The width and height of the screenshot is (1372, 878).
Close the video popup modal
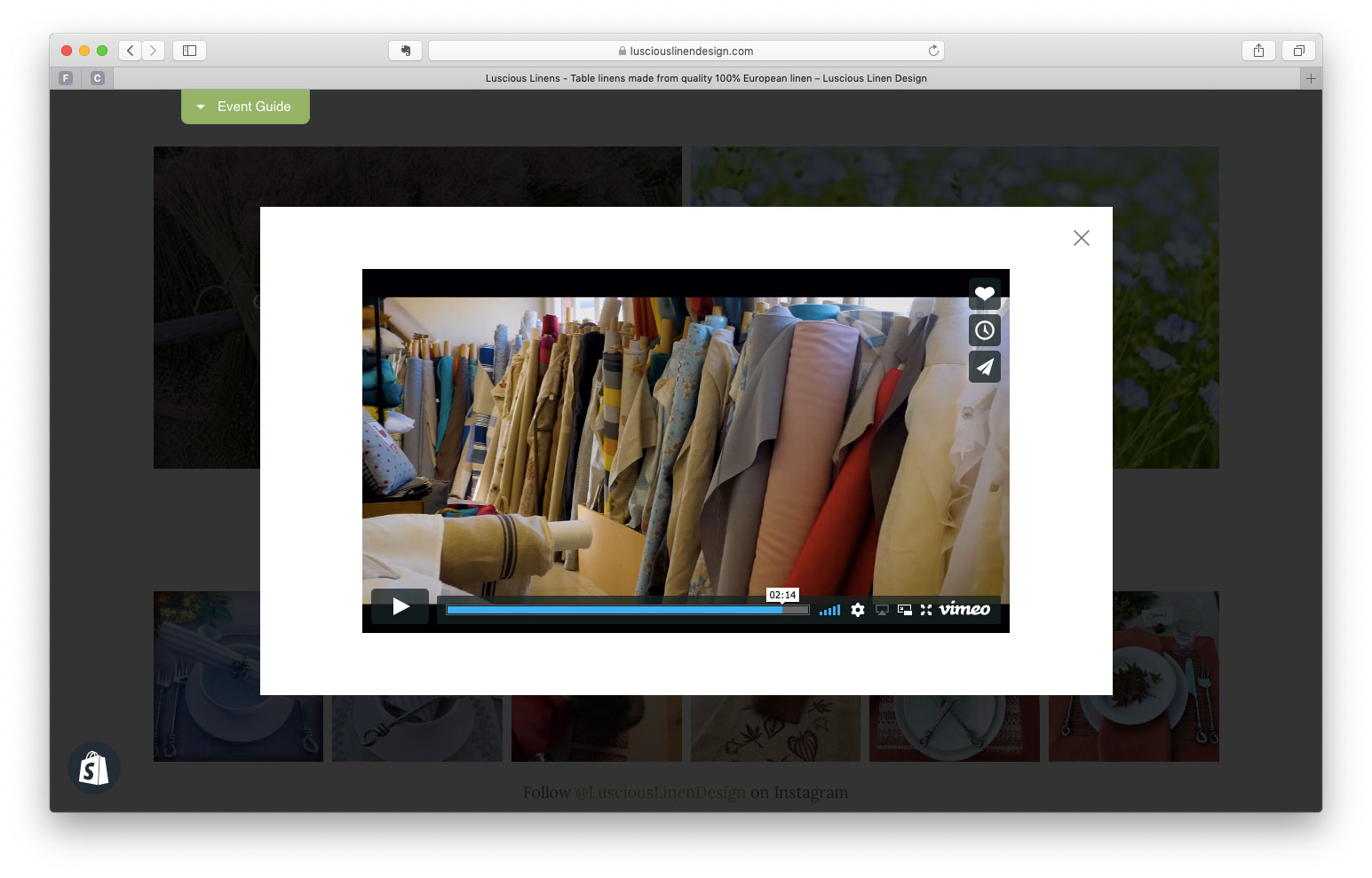tap(1081, 238)
